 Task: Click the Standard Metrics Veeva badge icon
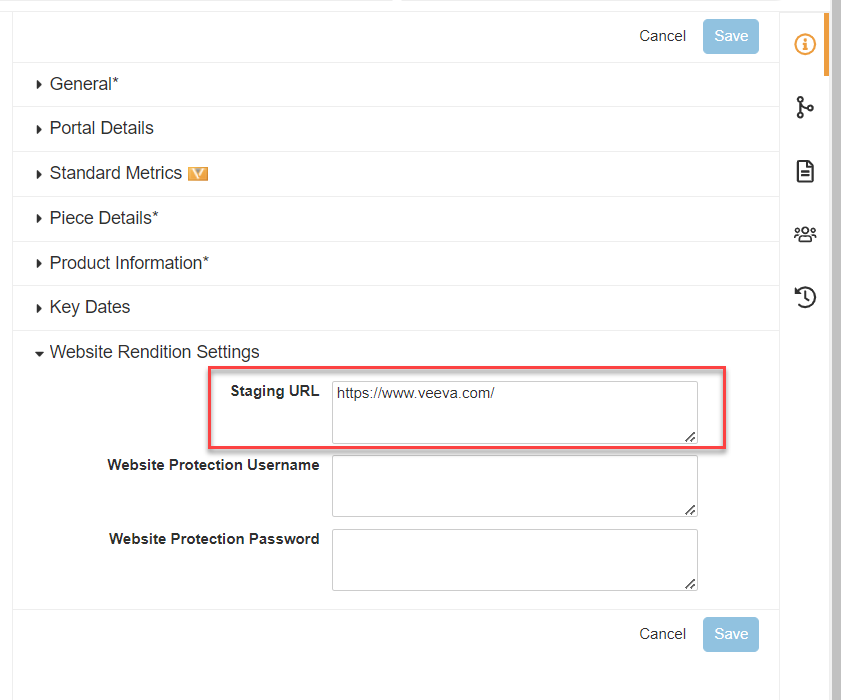tap(198, 173)
